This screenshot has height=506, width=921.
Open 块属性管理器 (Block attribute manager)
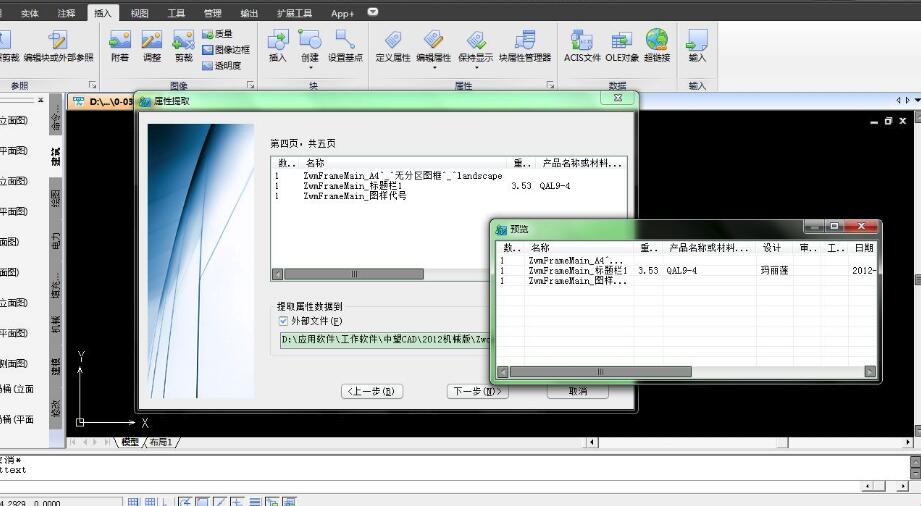click(525, 46)
